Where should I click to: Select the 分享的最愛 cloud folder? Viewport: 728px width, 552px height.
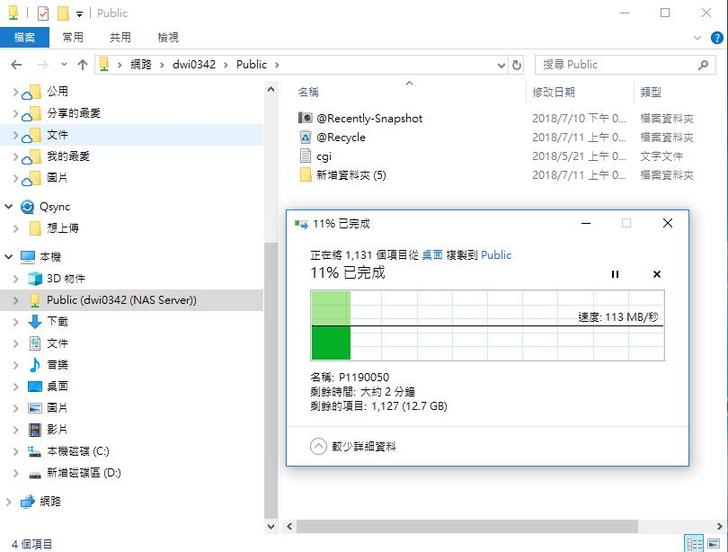tap(73, 113)
